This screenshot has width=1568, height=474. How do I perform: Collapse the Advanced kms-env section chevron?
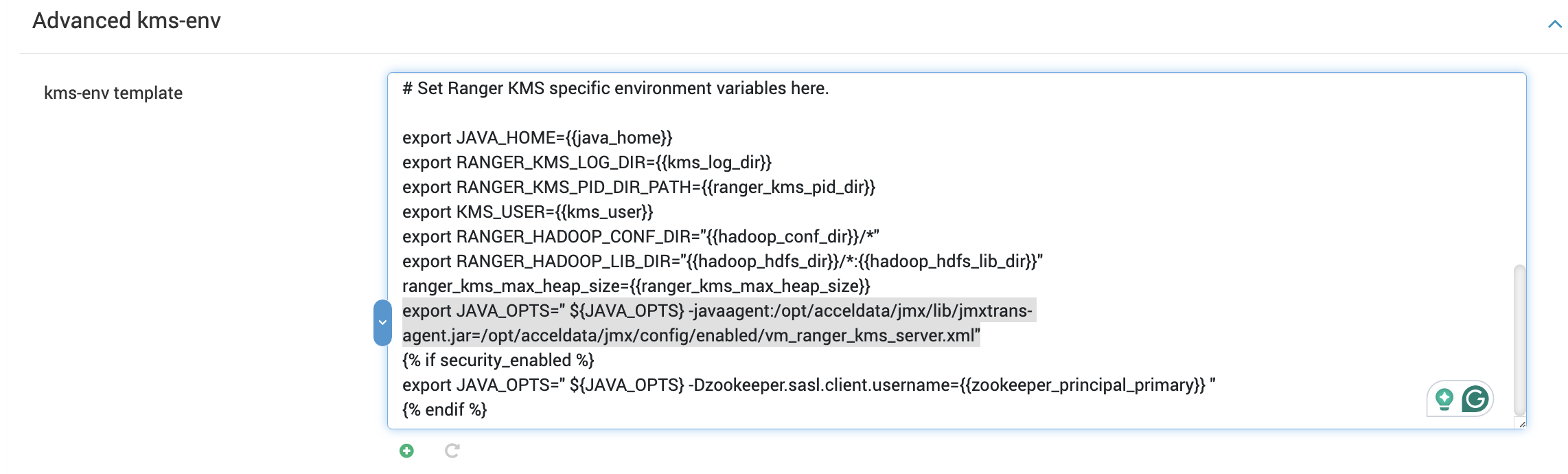coord(1554,24)
